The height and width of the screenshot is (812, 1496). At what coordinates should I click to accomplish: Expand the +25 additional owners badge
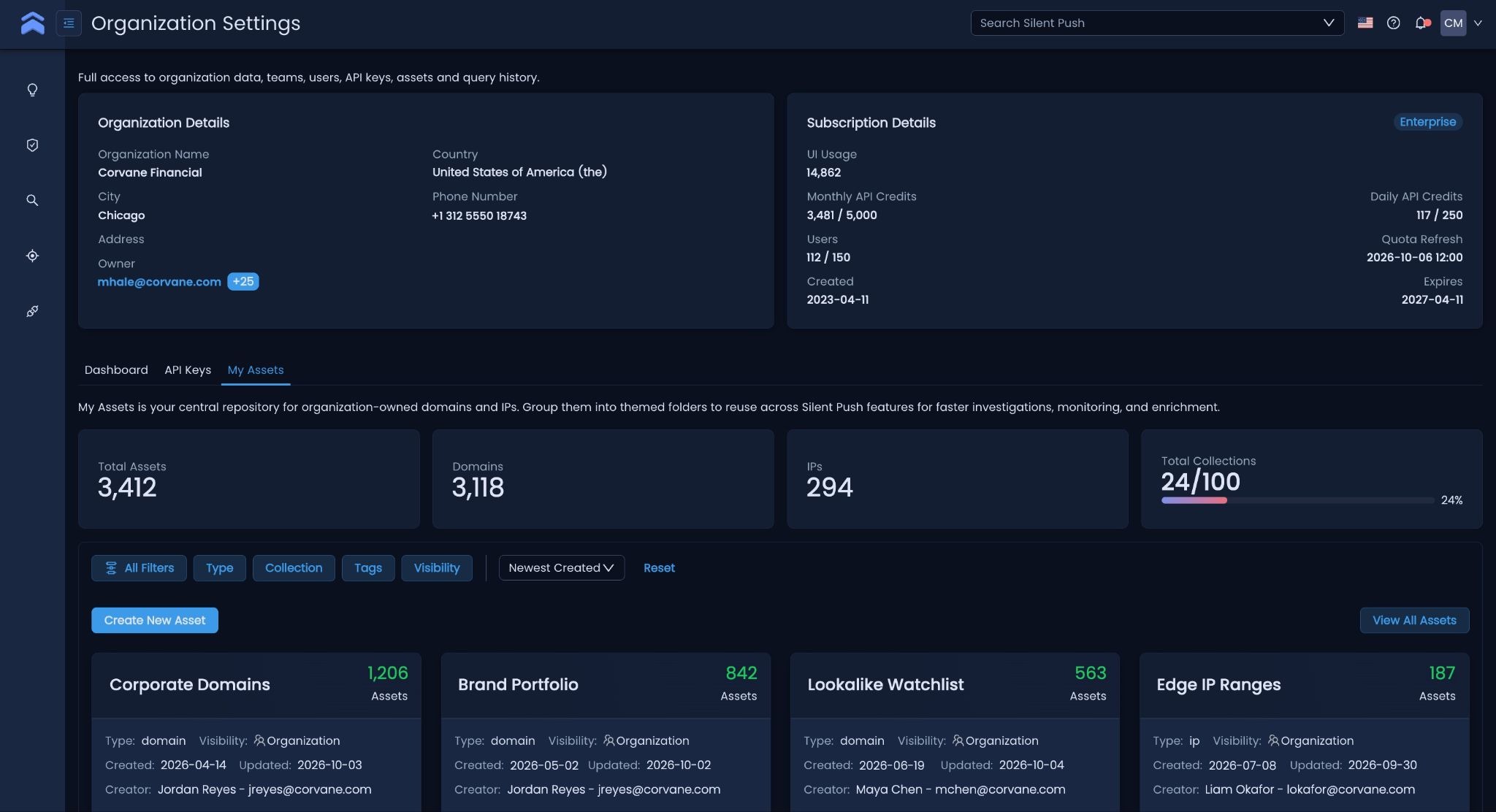[x=243, y=281]
